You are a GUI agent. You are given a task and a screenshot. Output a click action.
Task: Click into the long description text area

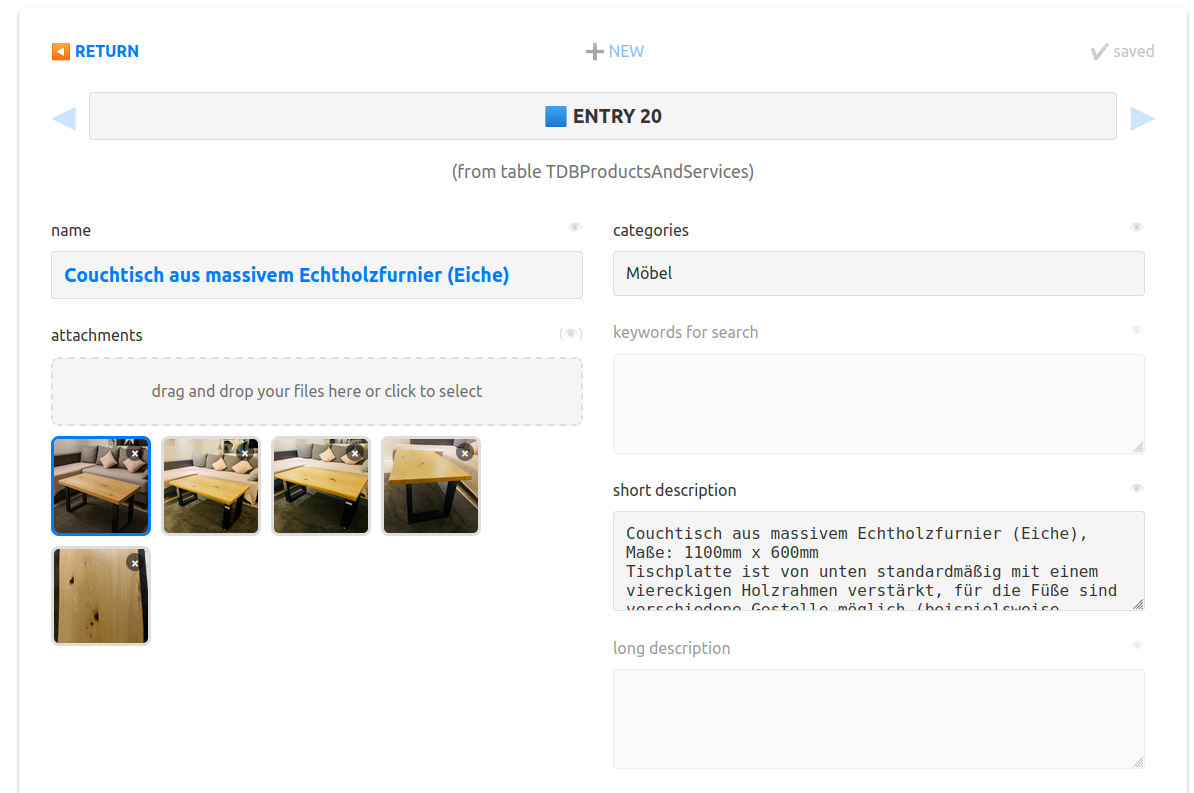tap(878, 718)
